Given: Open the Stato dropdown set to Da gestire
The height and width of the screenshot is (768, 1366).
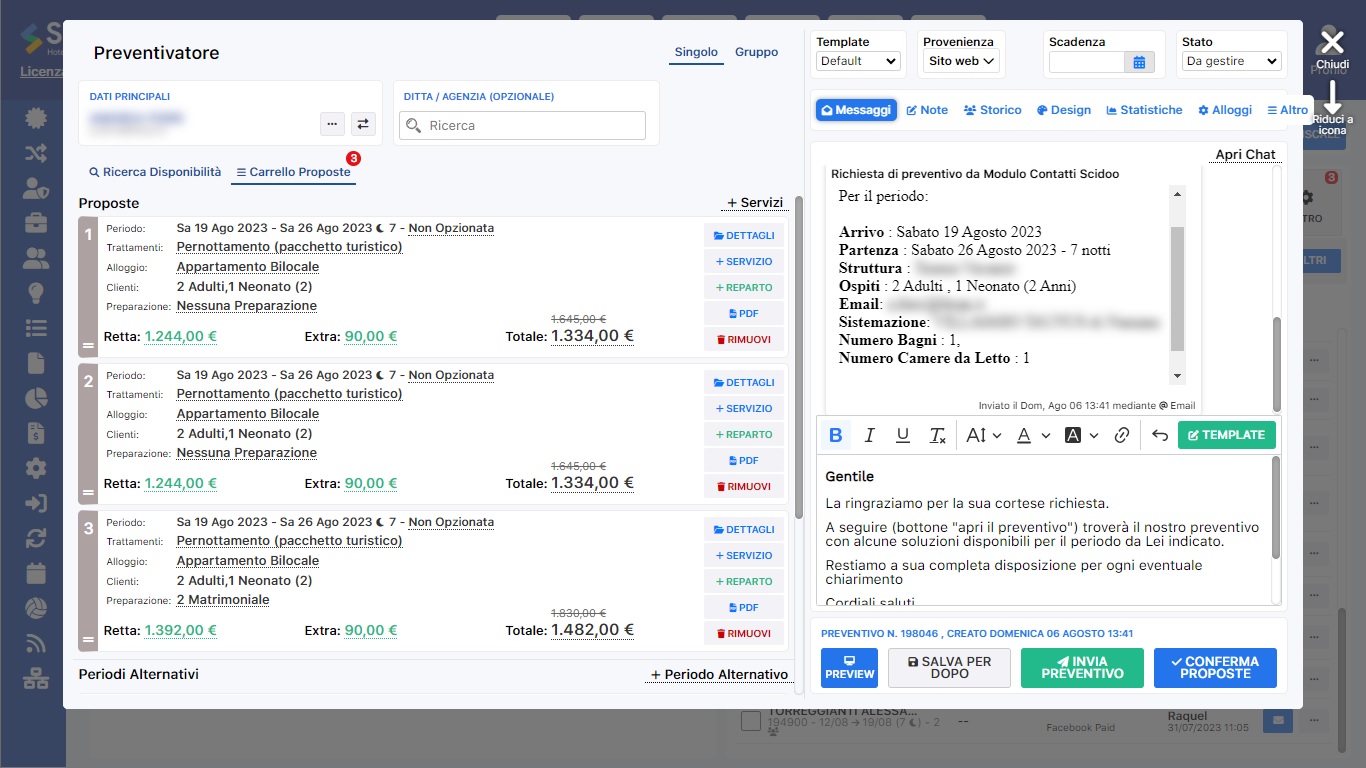Looking at the screenshot, I should 1231,61.
